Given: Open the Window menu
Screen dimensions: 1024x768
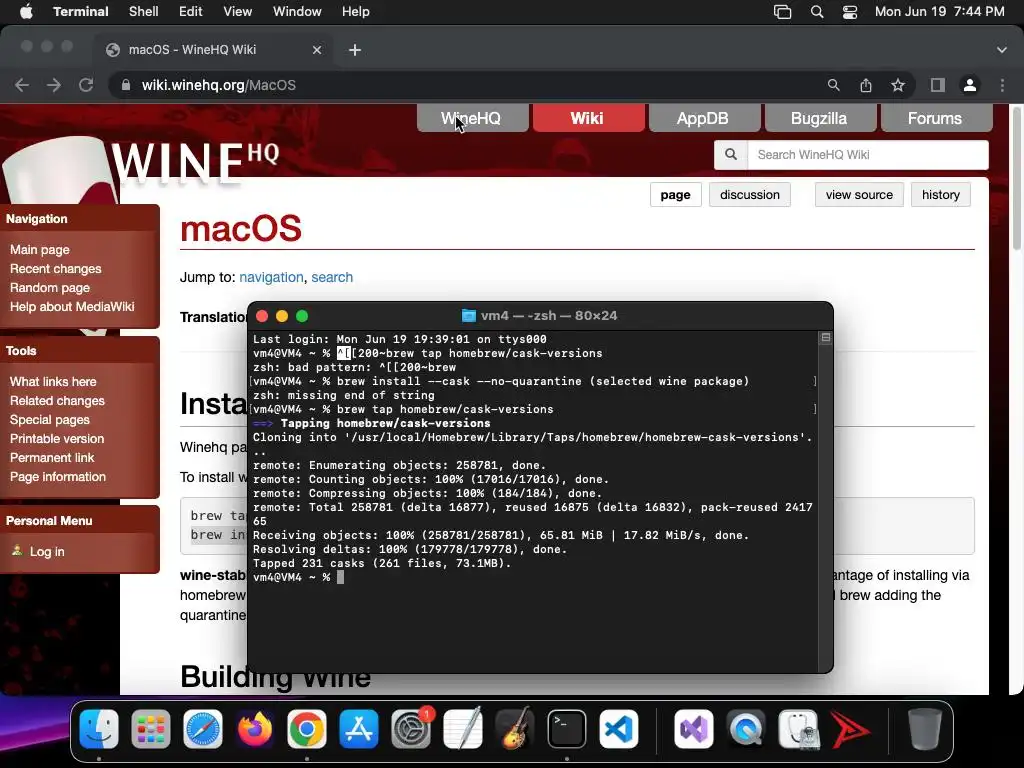Looking at the screenshot, I should pos(297,12).
